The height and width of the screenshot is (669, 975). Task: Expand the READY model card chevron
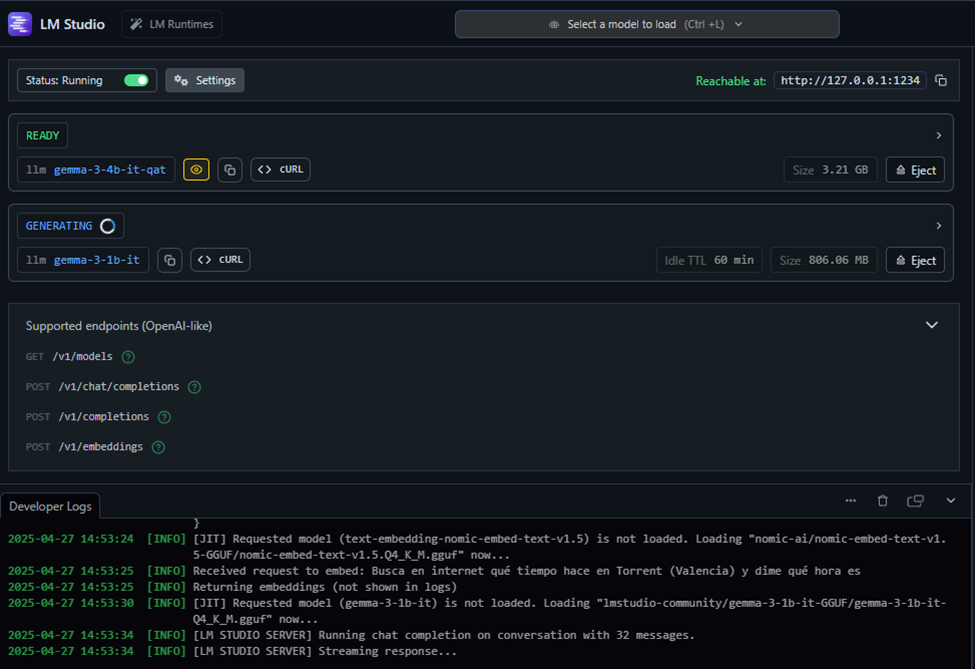point(938,135)
